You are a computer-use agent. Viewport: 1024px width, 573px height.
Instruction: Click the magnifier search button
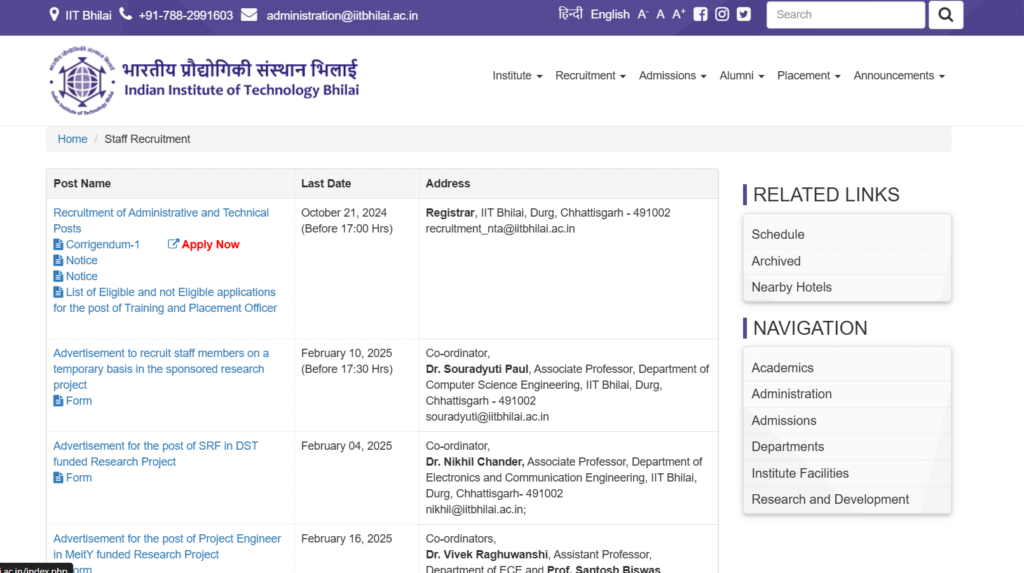tap(946, 14)
